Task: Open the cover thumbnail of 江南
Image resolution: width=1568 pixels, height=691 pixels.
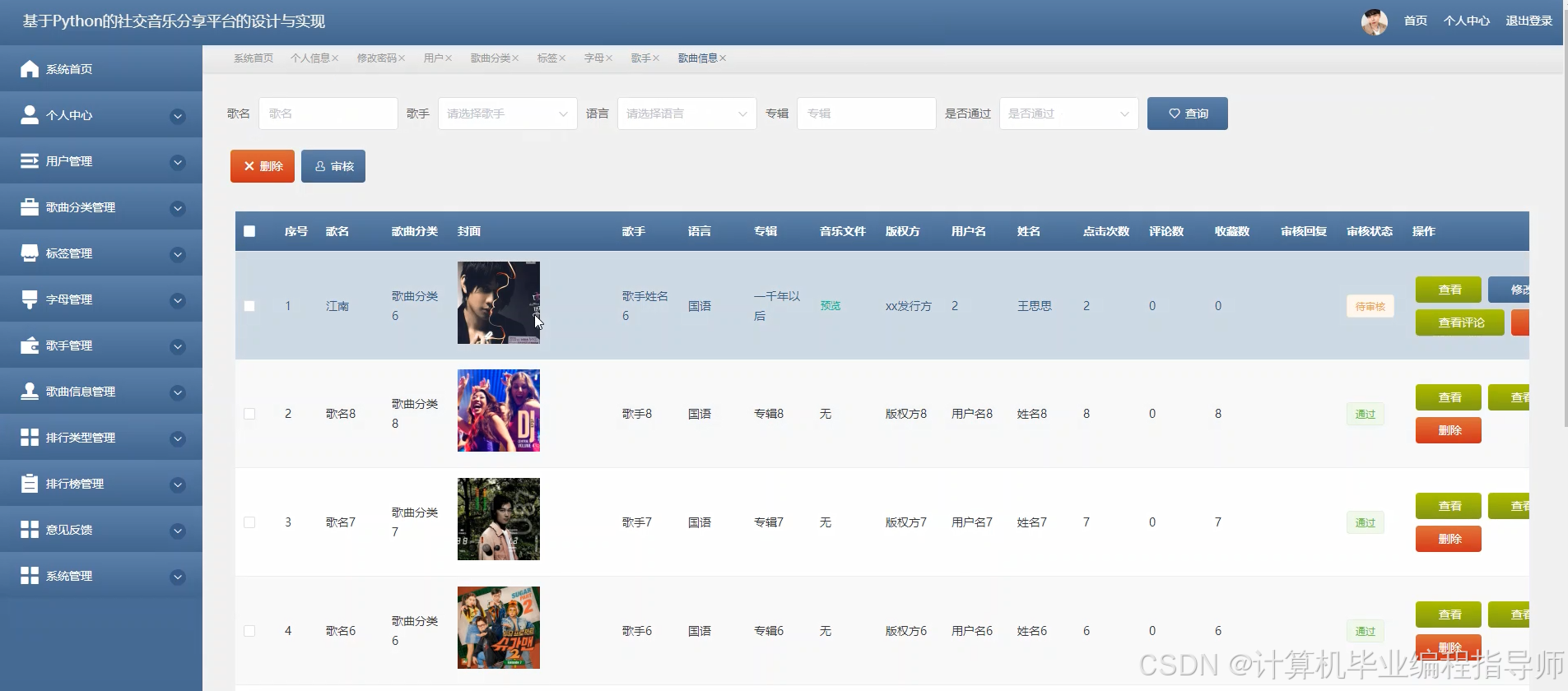Action: [499, 303]
